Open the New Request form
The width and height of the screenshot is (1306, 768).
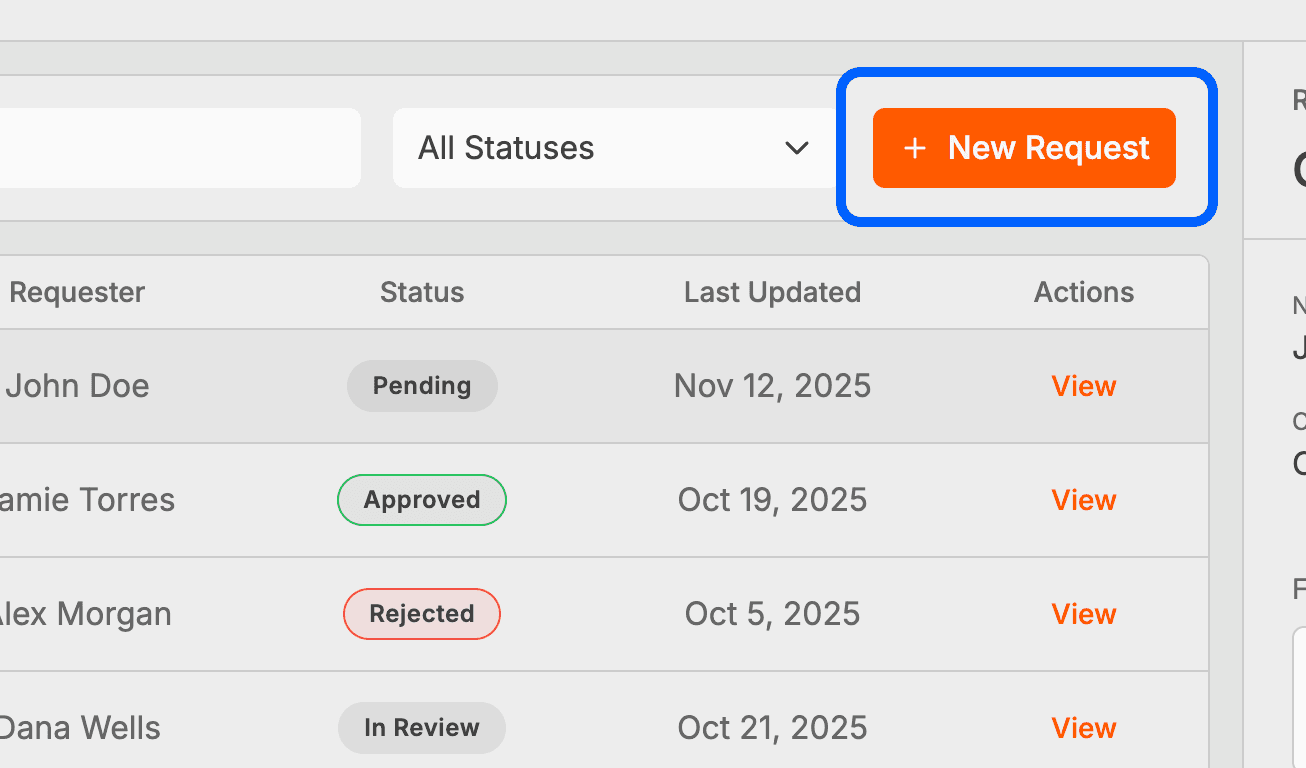(x=1023, y=147)
